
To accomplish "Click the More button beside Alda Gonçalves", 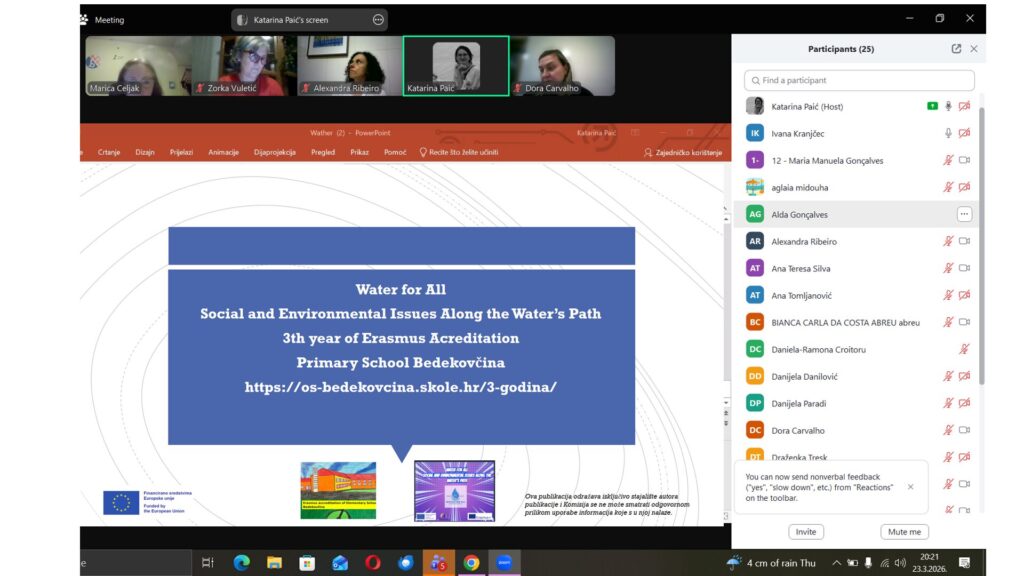I will [x=964, y=214].
